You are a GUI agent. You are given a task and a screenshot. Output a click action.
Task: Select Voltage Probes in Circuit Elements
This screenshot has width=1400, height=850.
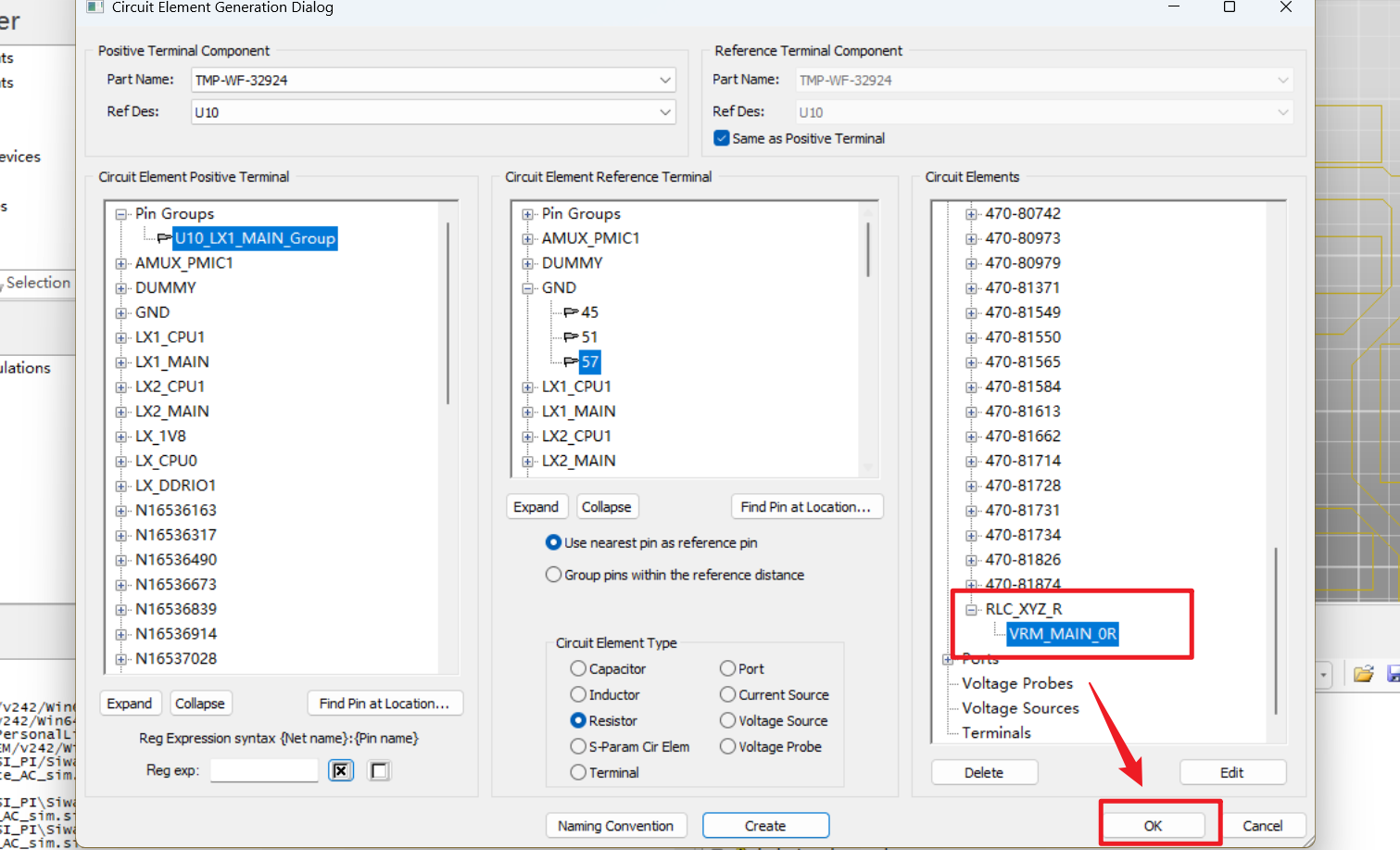pos(1017,683)
